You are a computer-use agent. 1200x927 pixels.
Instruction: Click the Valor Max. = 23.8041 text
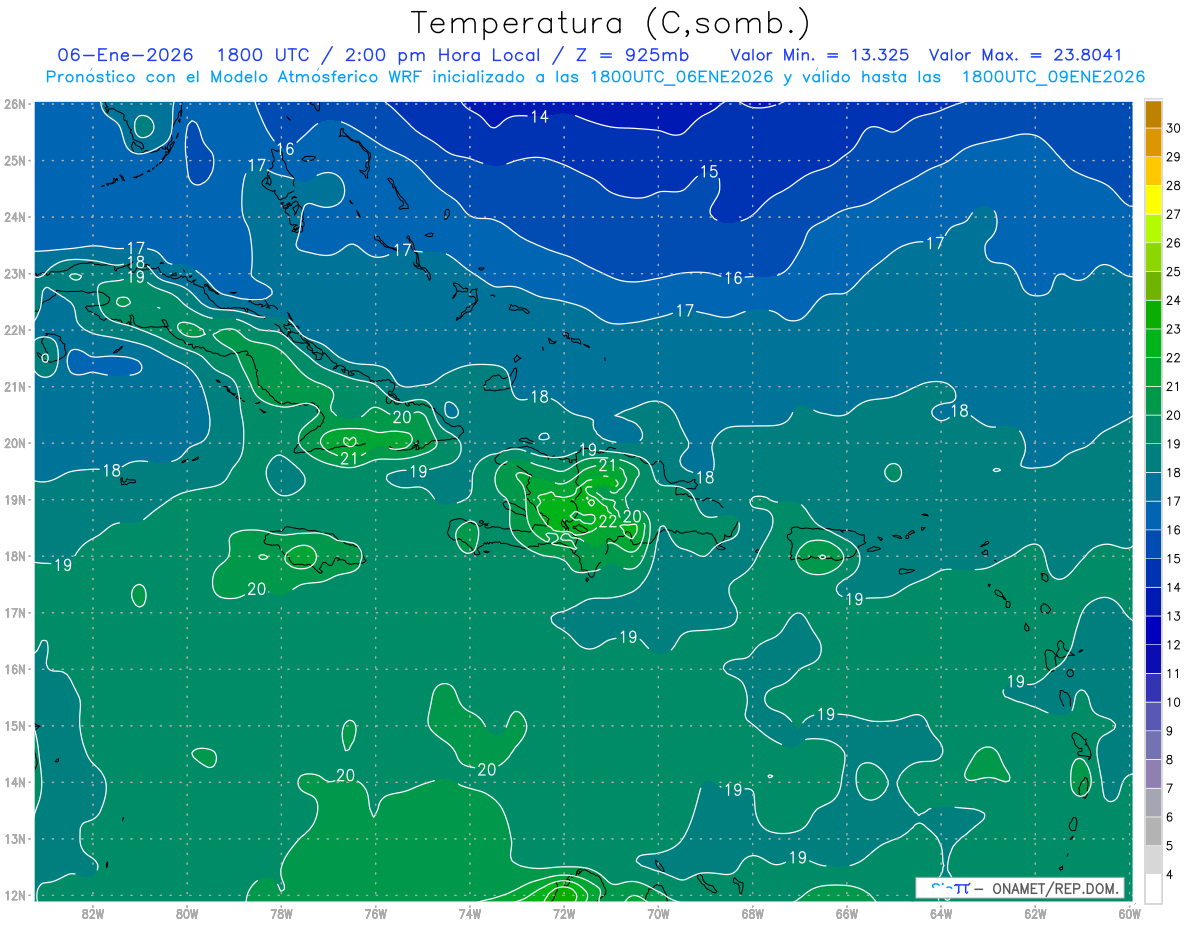pos(1031,55)
